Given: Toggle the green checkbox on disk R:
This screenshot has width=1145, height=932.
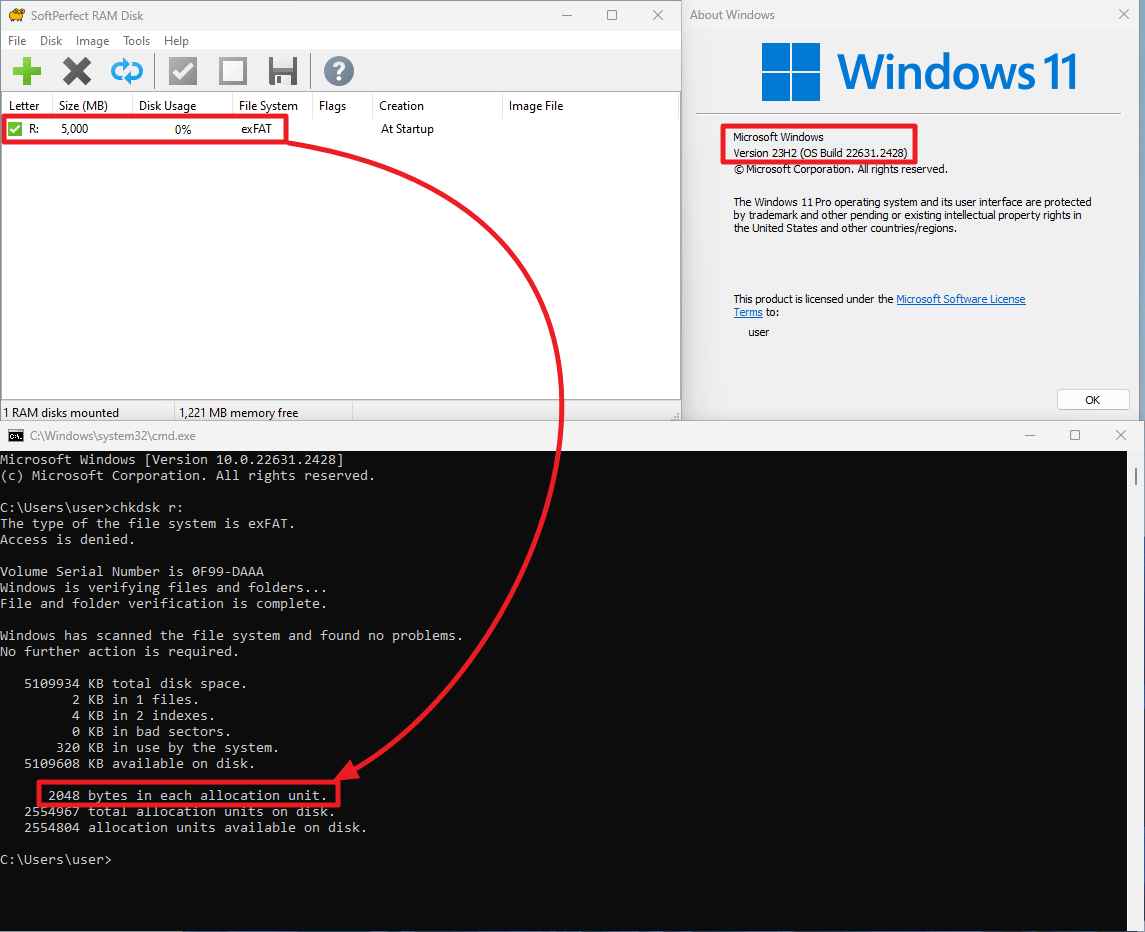Looking at the screenshot, I should tap(15, 129).
